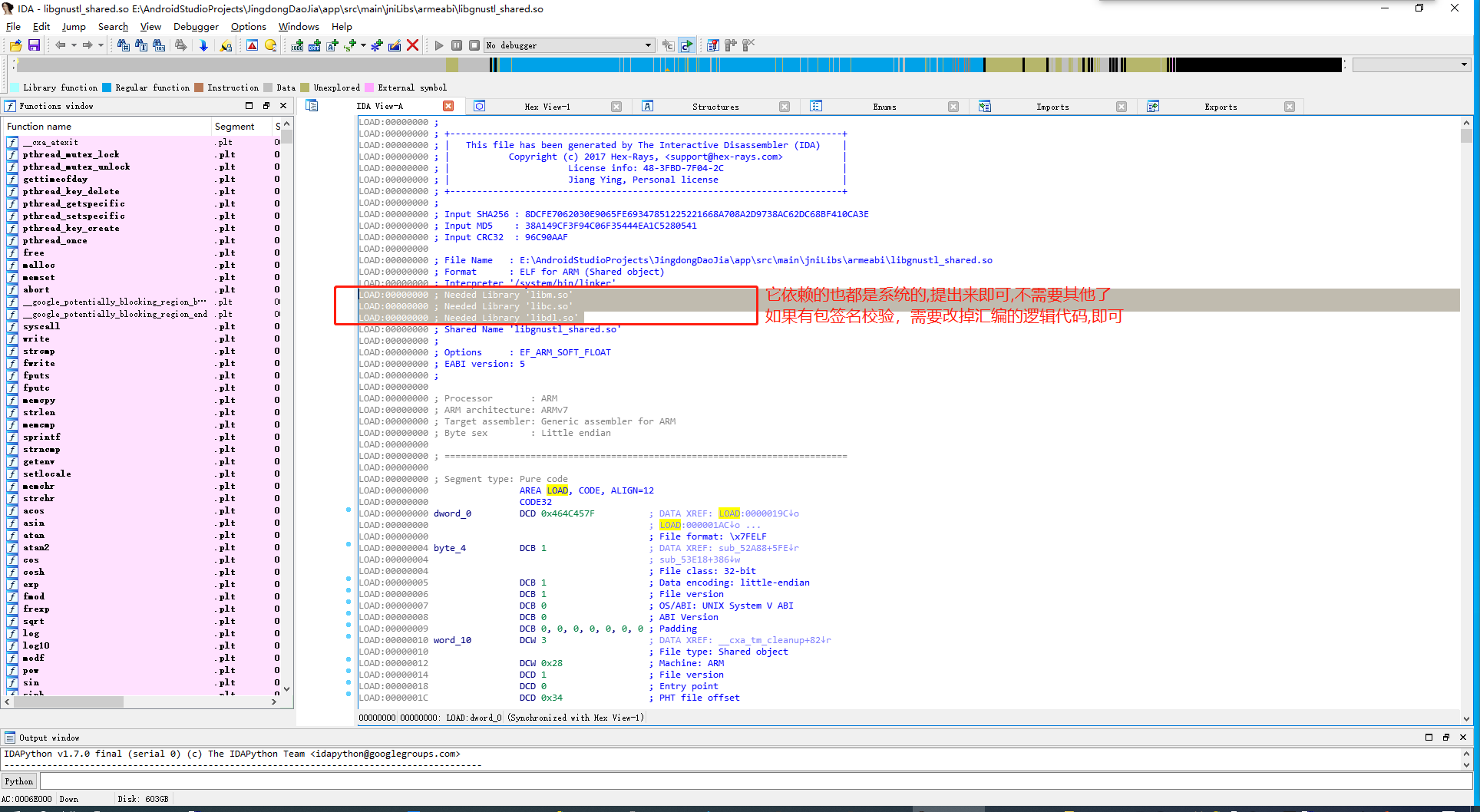
Task: Click the text search toolbar icon
Action: click(141, 45)
